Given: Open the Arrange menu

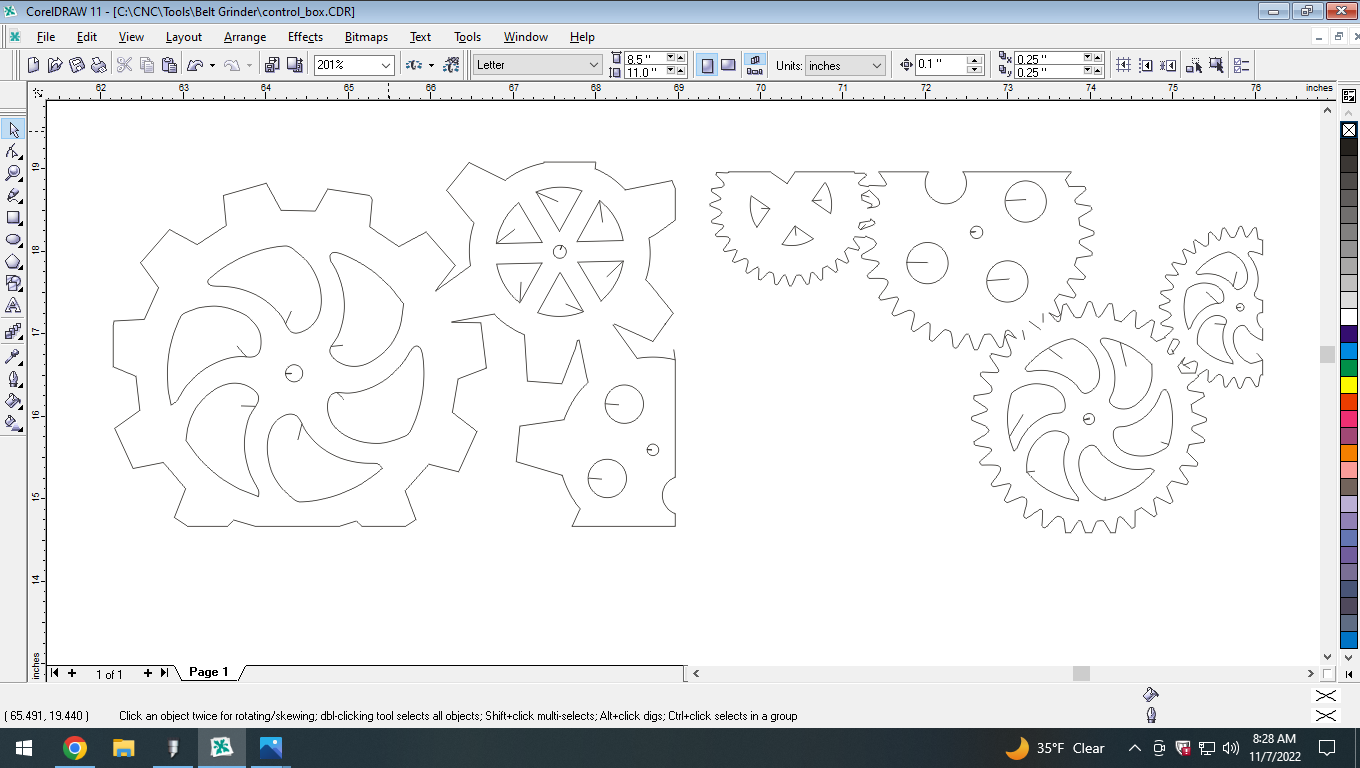Looking at the screenshot, I should 244,37.
